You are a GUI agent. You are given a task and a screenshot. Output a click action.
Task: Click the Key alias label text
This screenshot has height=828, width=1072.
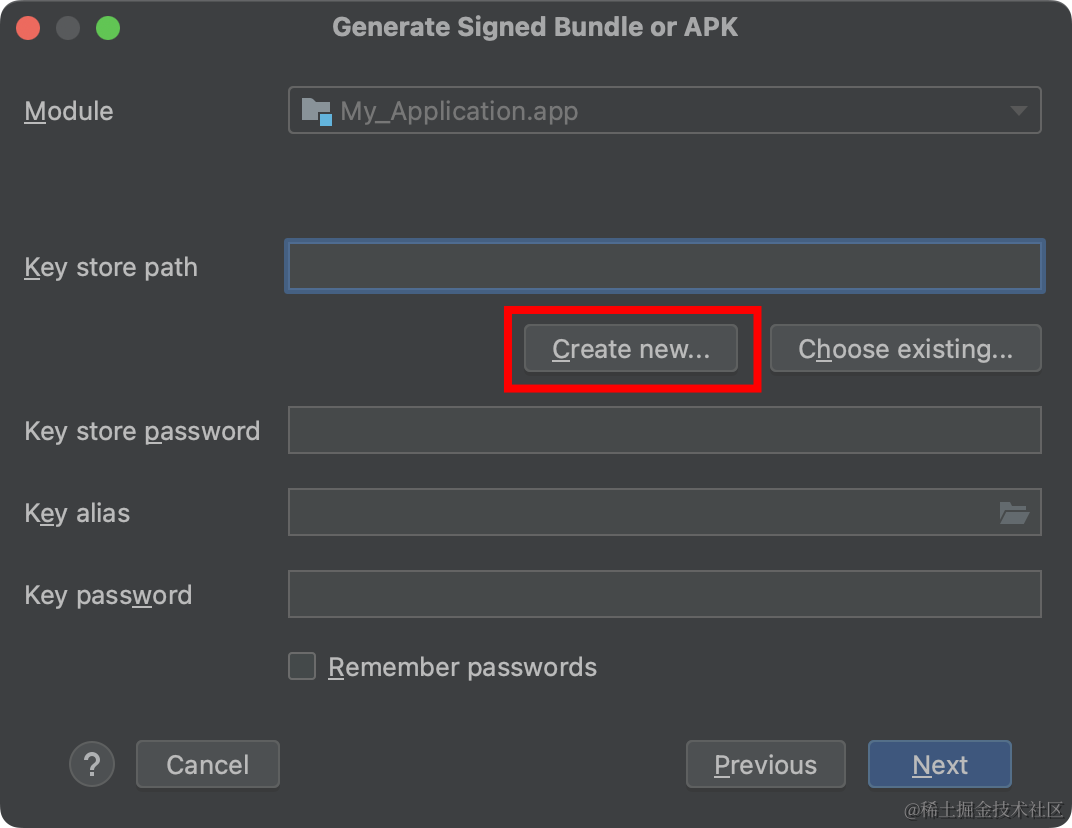(x=76, y=513)
